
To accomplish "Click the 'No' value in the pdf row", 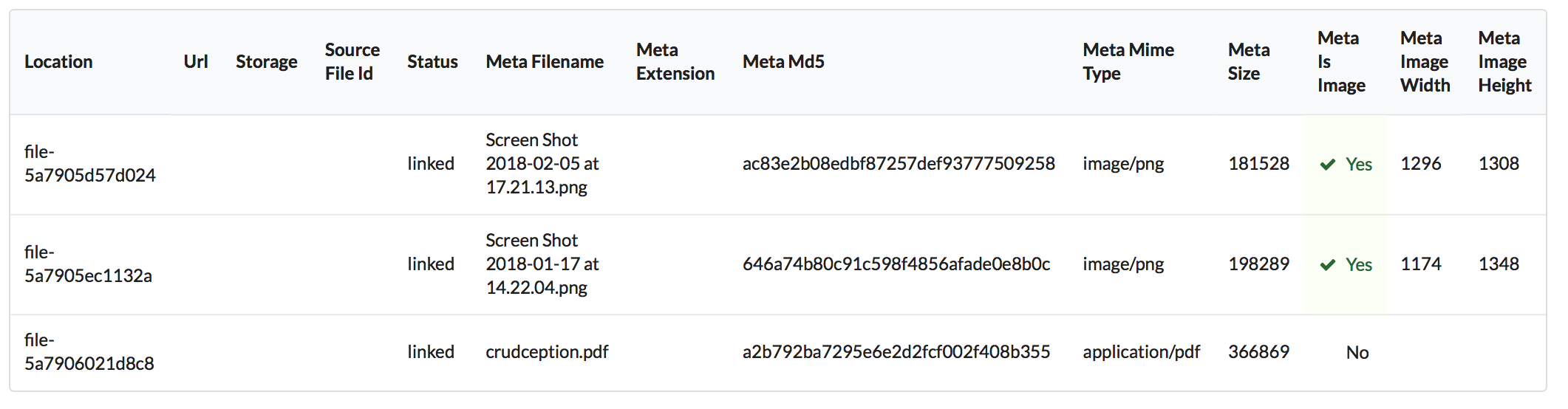I will click(x=1357, y=353).
